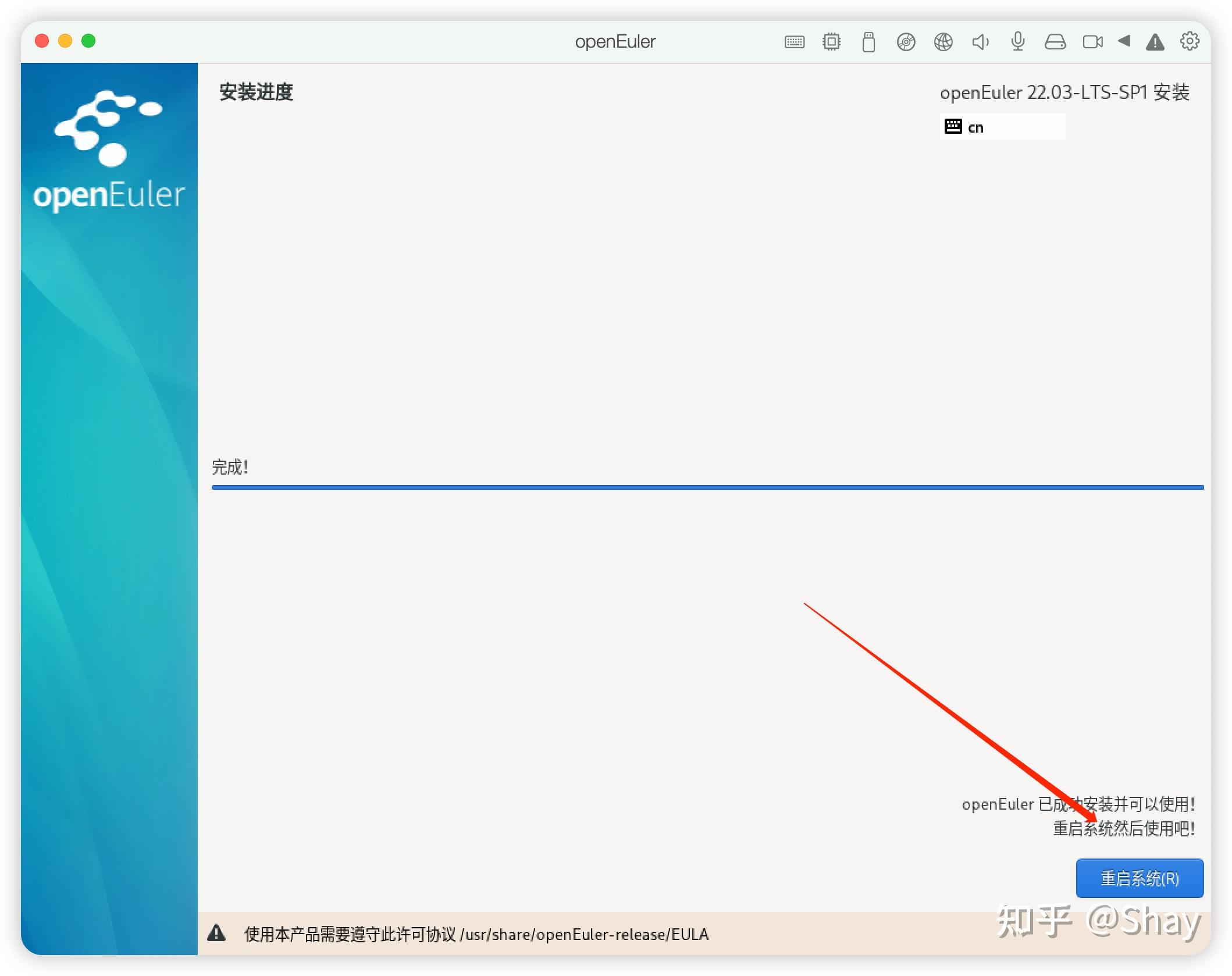Click the camera video icon
This screenshot has height=976, width=1232.
[x=1092, y=42]
